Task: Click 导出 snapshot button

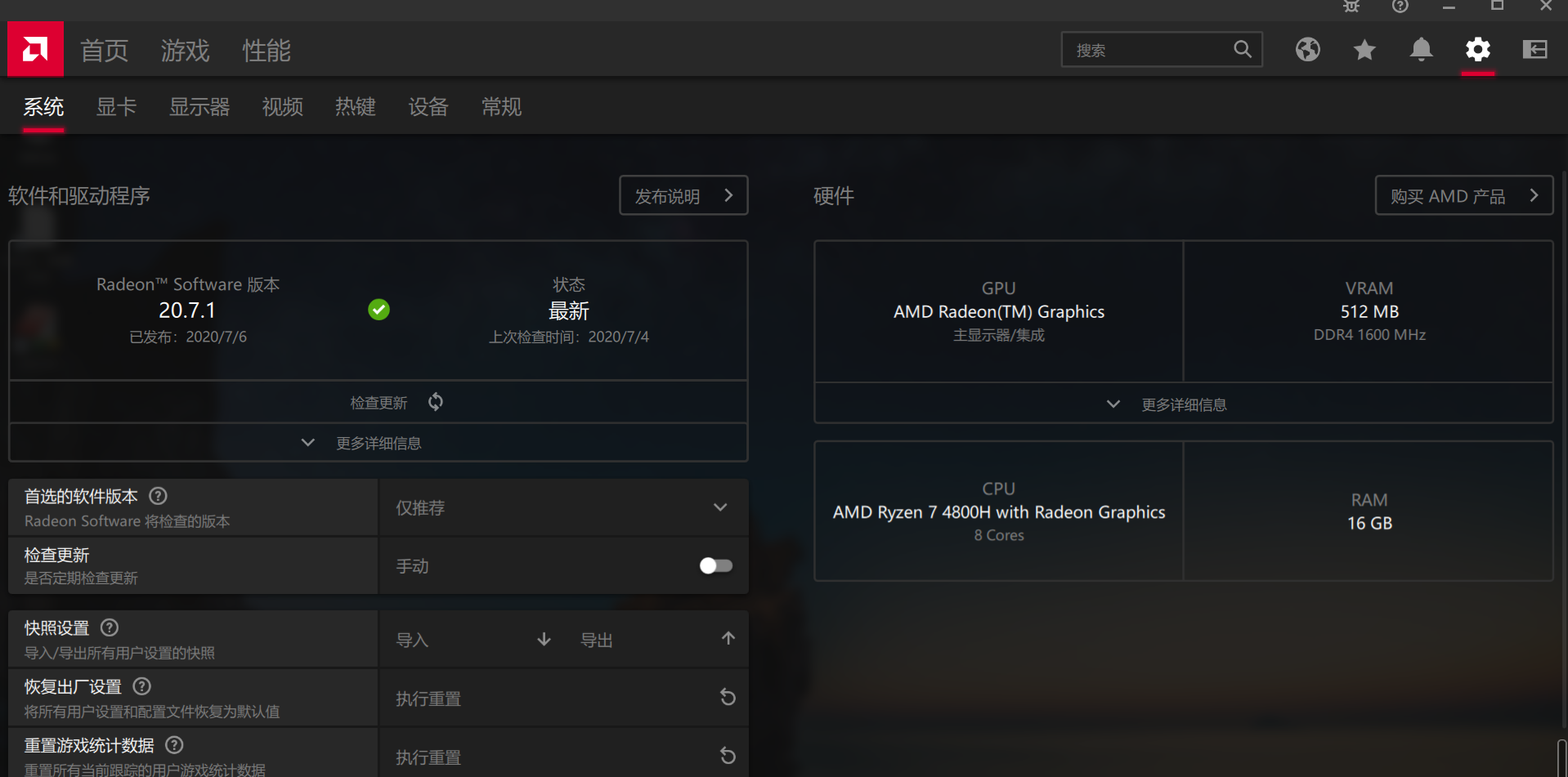Action: coord(657,640)
